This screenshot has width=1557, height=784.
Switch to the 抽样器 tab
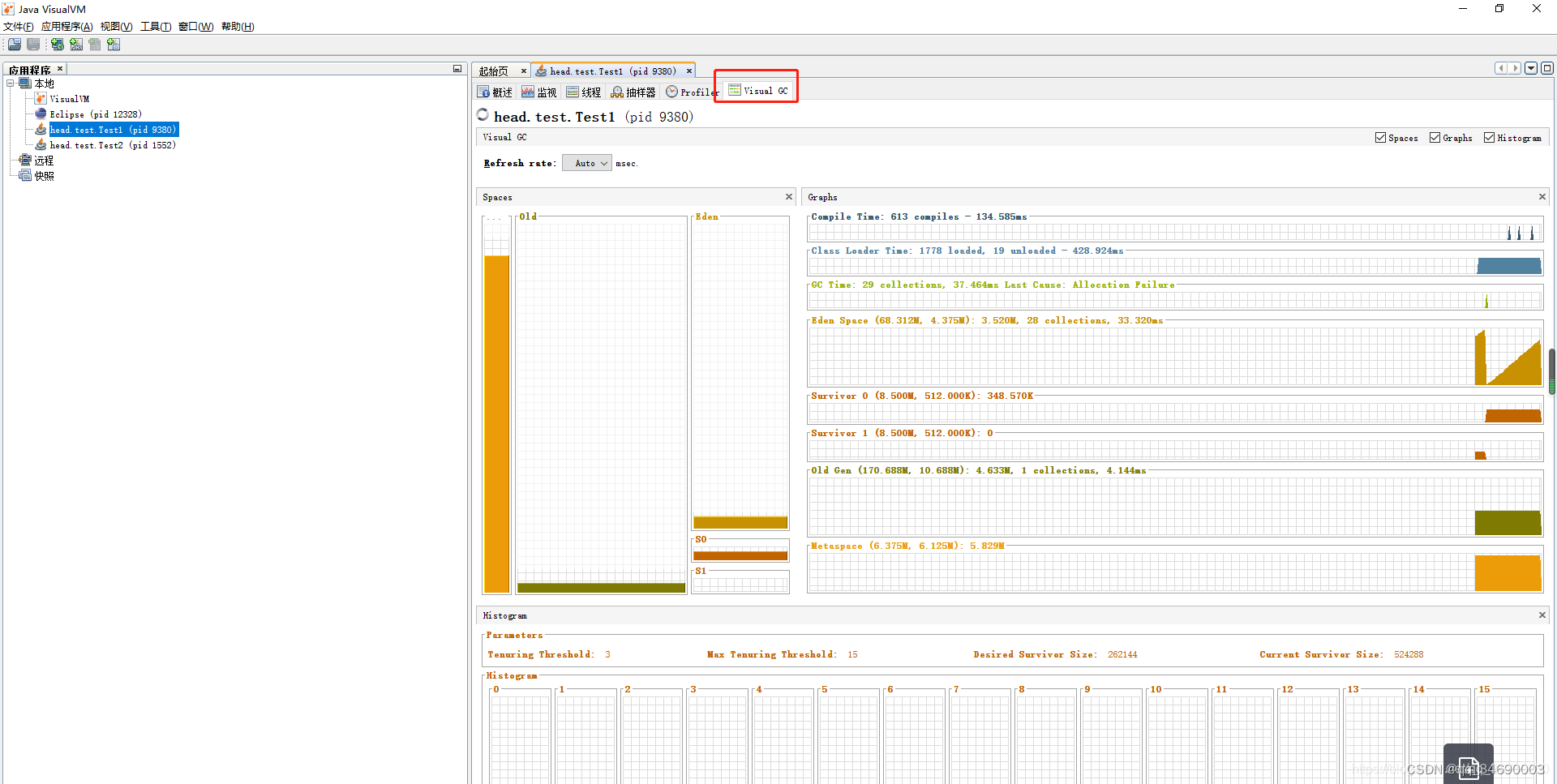coord(633,92)
